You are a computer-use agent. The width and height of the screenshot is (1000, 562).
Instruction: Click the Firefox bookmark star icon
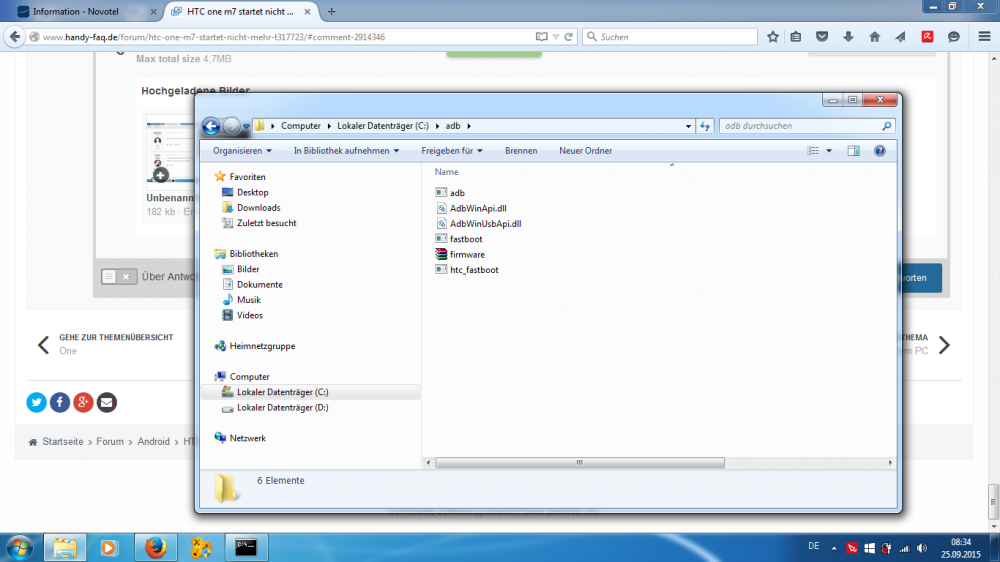point(773,37)
